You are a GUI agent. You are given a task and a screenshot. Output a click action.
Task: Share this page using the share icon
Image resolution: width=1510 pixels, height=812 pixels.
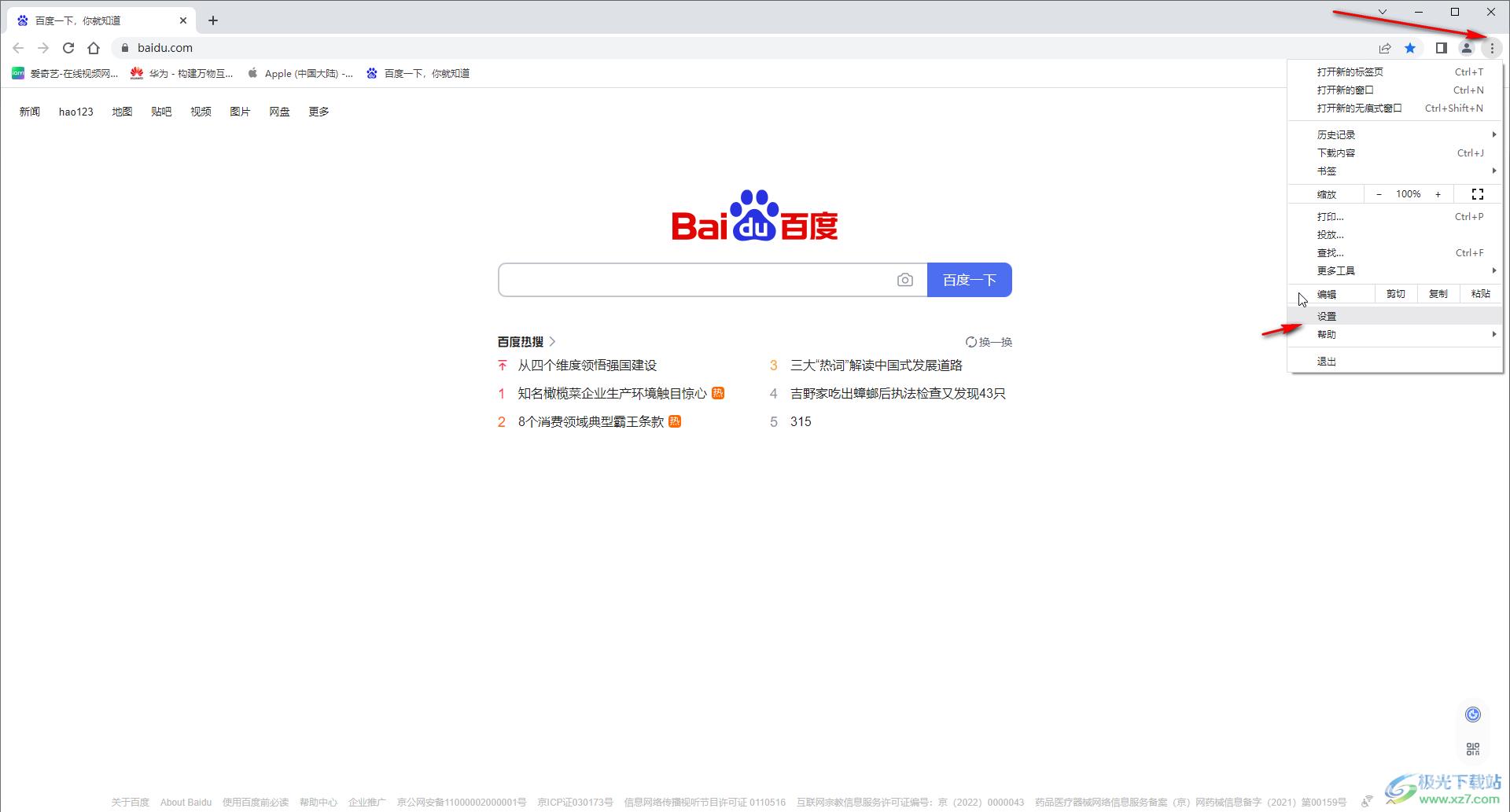1385,48
